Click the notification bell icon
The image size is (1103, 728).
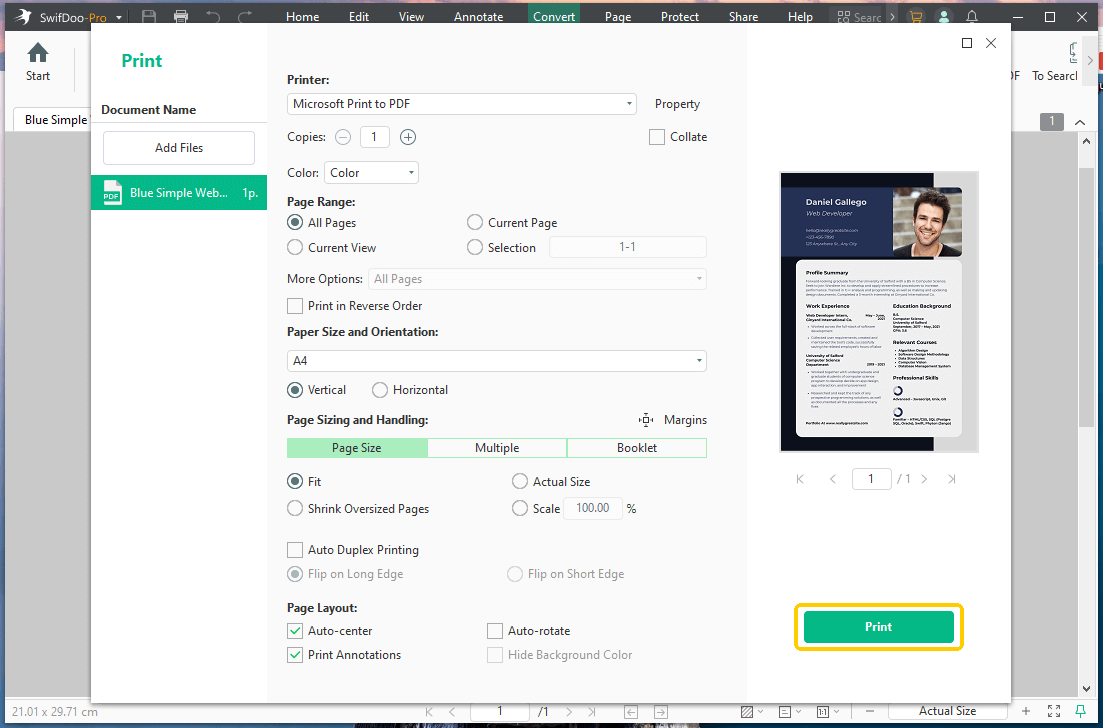point(971,15)
